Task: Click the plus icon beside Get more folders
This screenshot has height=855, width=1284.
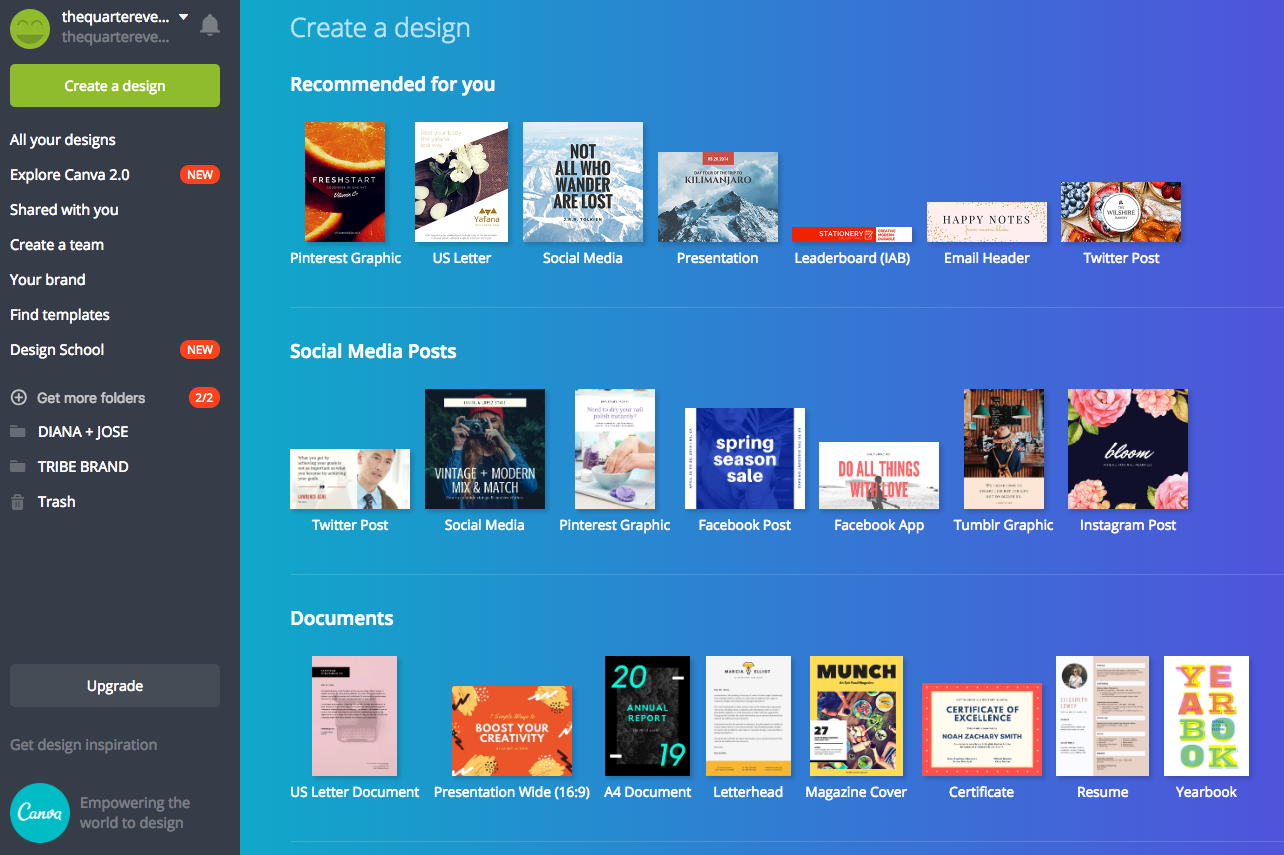Action: (18, 398)
